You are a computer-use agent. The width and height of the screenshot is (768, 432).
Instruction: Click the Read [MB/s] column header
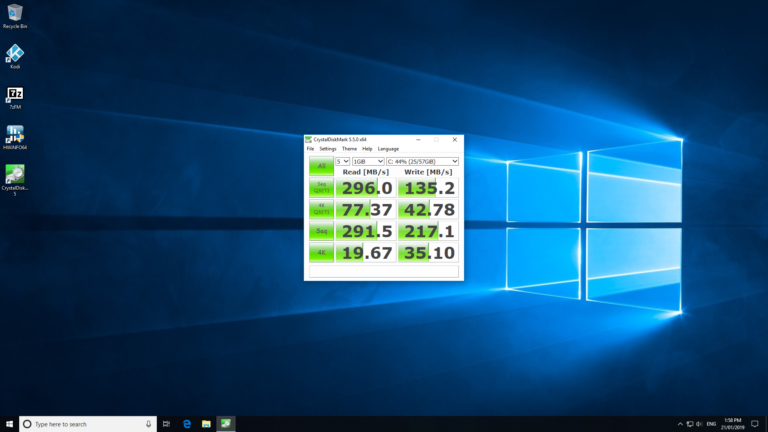pyautogui.click(x=366, y=172)
